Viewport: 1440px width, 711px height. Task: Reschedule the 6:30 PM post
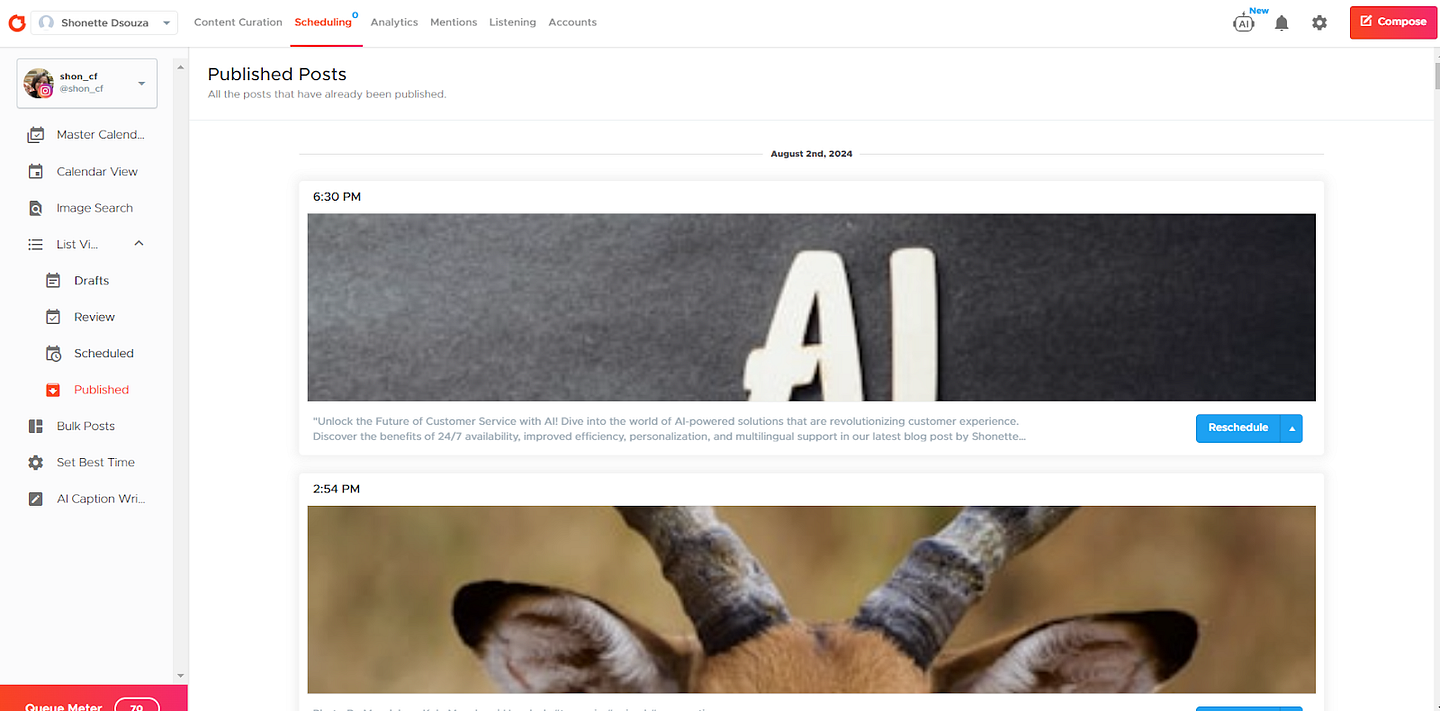coord(1238,428)
